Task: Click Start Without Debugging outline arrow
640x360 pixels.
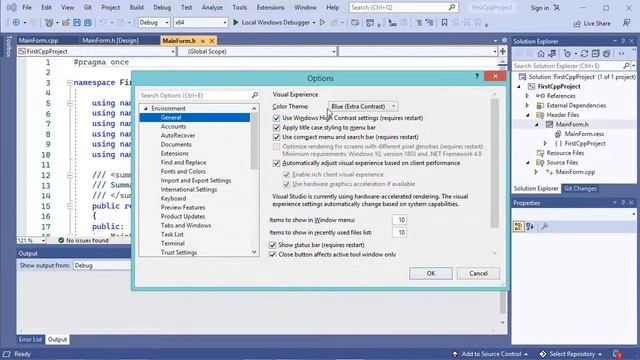Action: pyautogui.click(x=322, y=22)
